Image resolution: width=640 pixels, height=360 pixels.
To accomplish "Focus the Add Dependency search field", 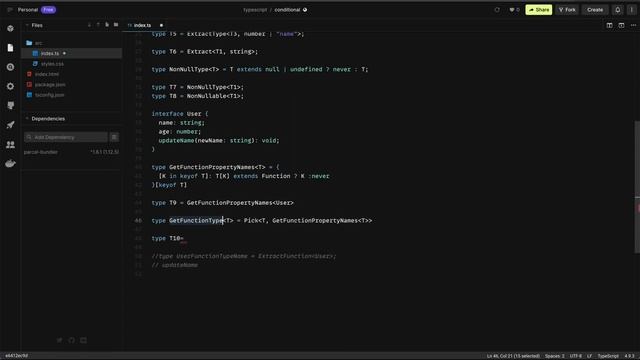I will [66, 137].
